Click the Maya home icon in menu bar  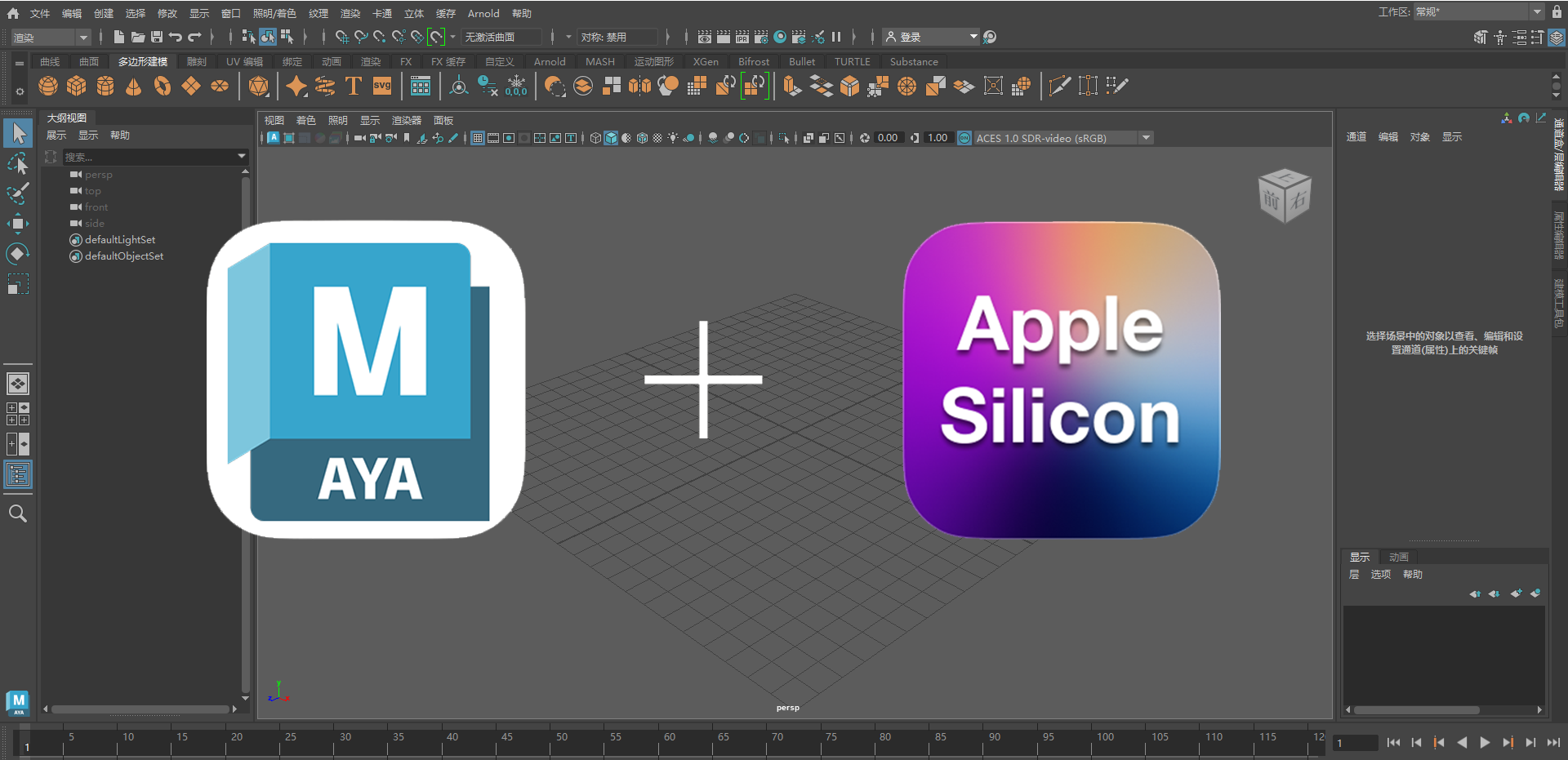point(13,13)
